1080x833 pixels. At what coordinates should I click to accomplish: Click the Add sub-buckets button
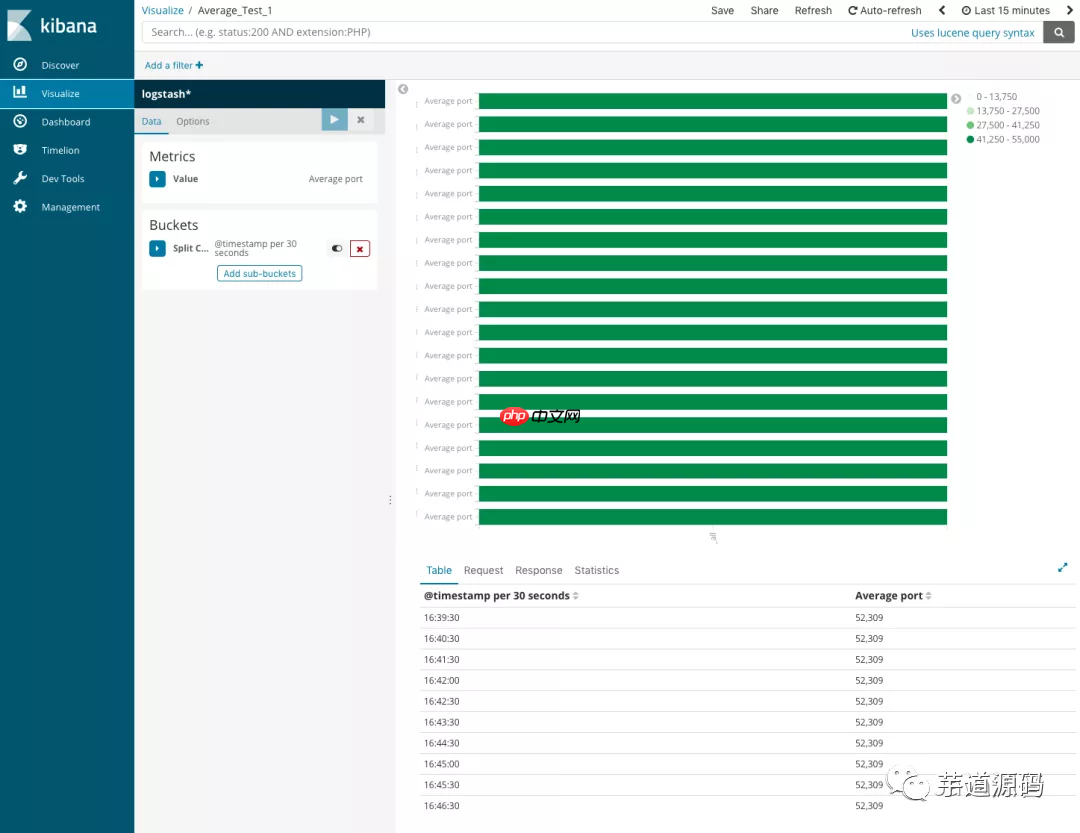click(259, 273)
